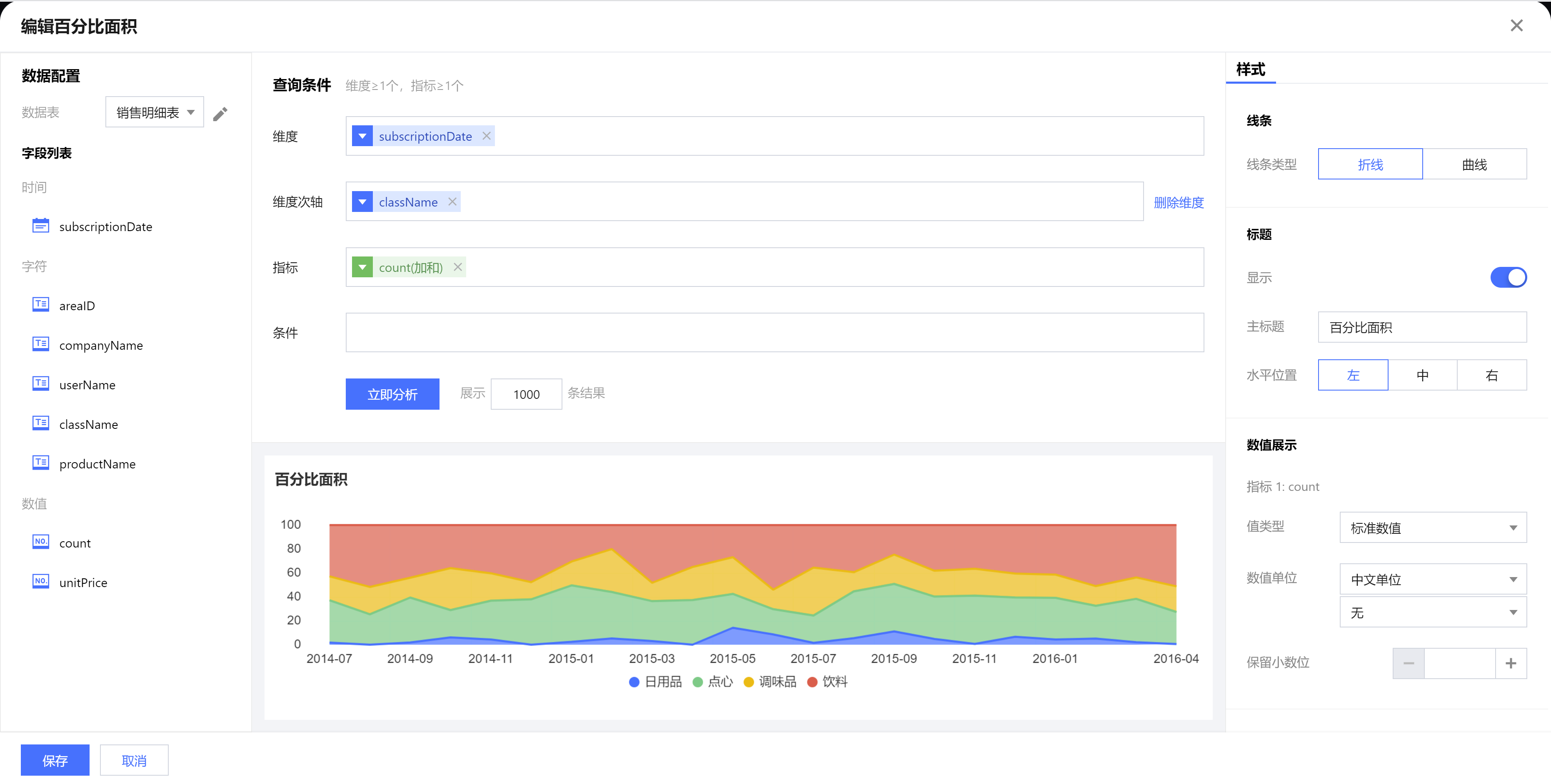Click the calendar icon for subscriptionDate field
Image resolution: width=1551 pixels, height=784 pixels.
coord(40,226)
